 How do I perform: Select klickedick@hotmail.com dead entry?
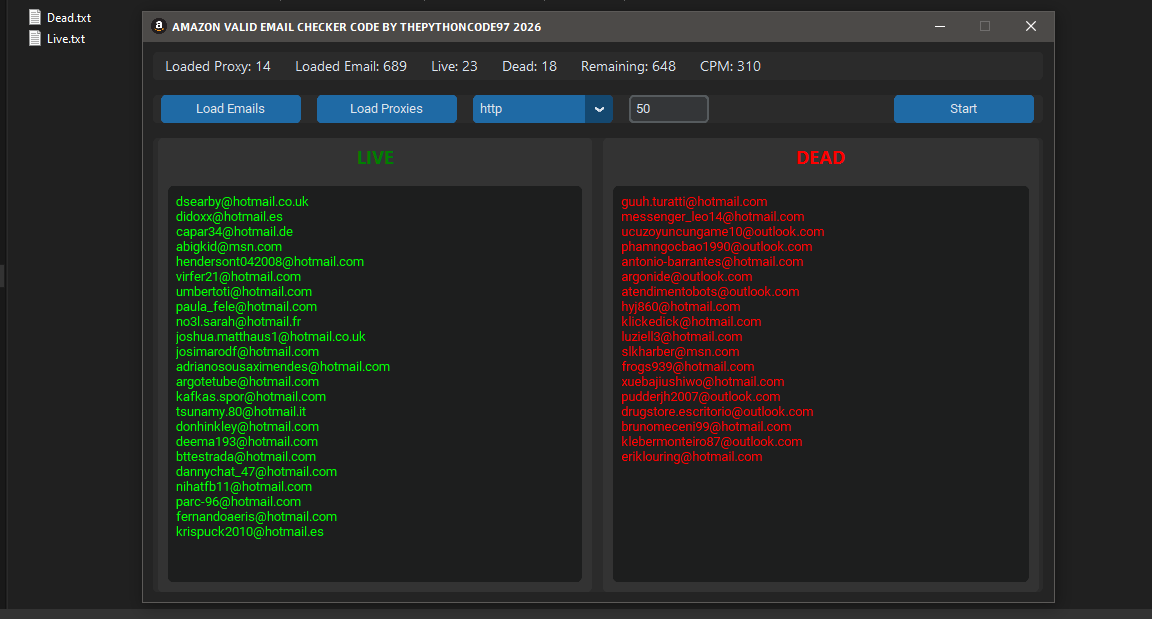click(x=691, y=322)
